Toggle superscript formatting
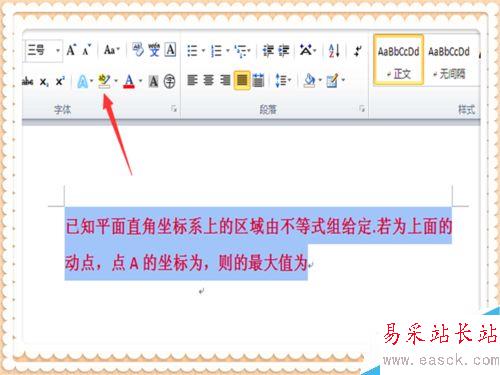The image size is (500, 375). (60, 81)
